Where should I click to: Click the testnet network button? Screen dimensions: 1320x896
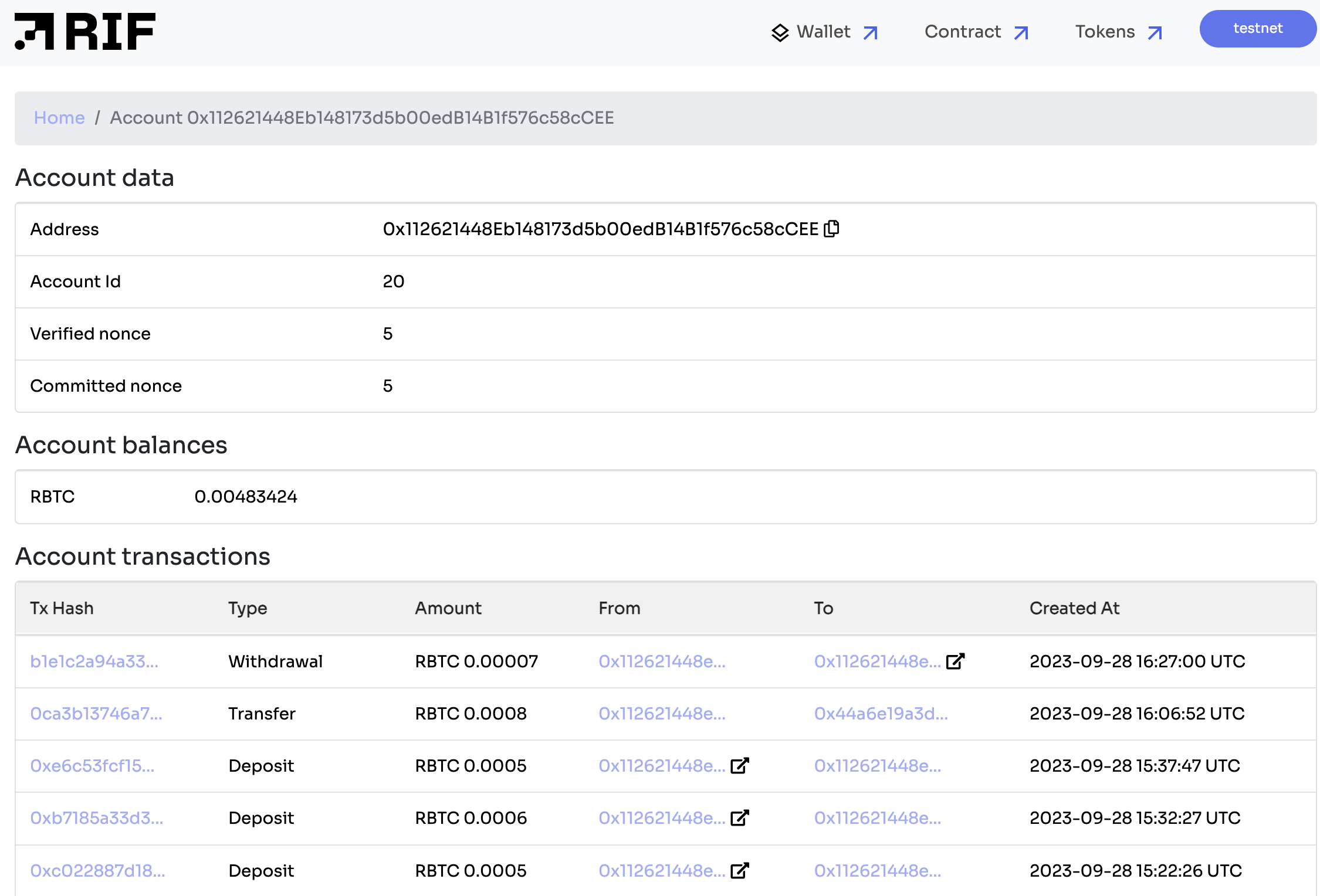pyautogui.click(x=1257, y=29)
